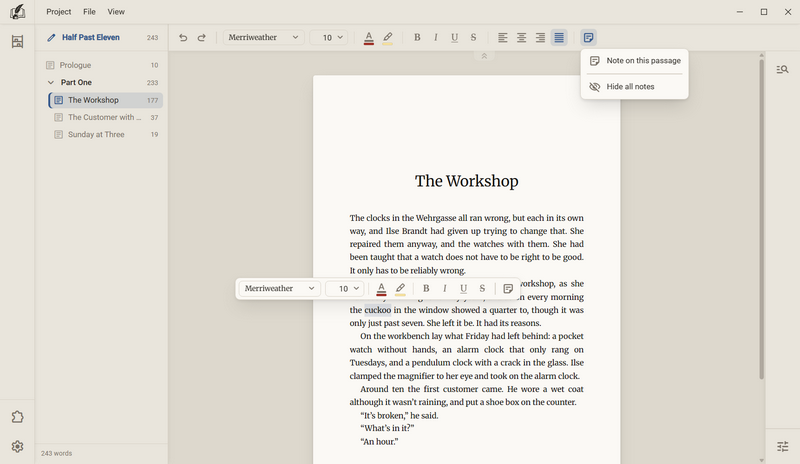
Task: Collapse toolbar with the double chevron
Action: pos(484,56)
